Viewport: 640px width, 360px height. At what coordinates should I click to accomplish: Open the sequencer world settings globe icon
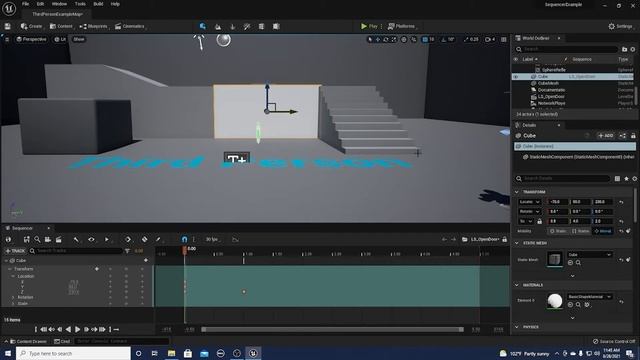point(8,239)
